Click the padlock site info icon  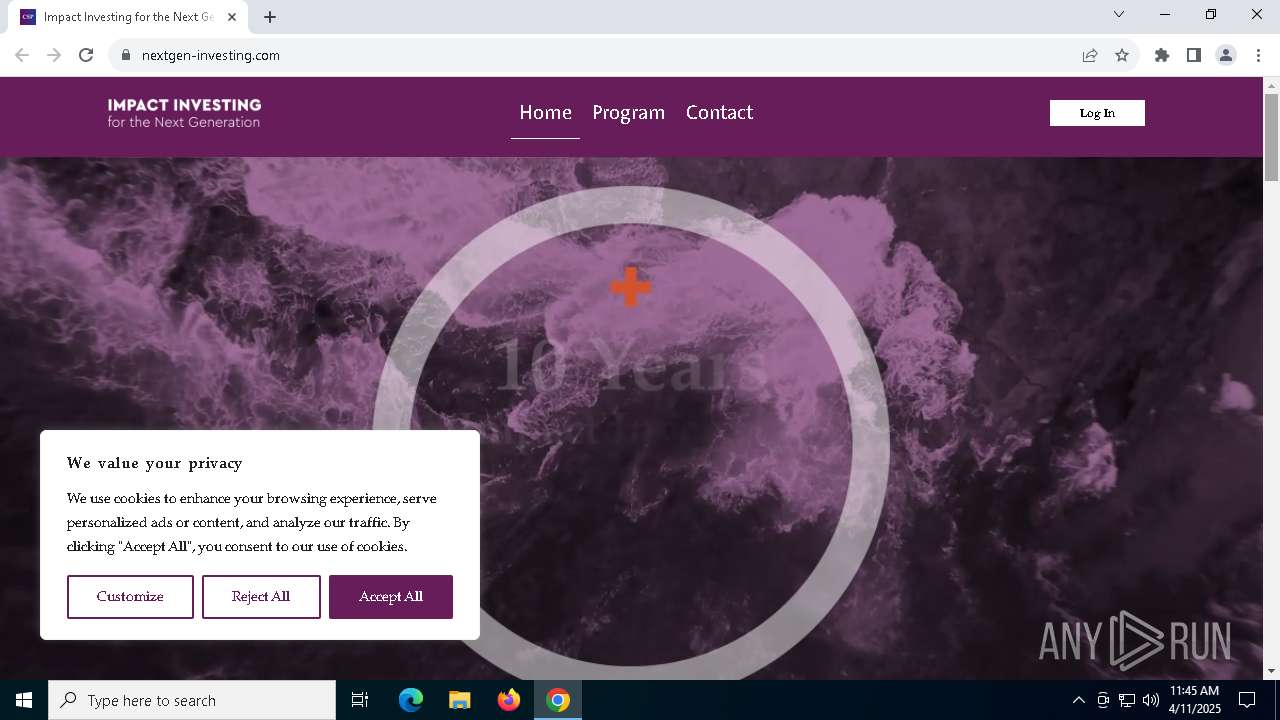pos(125,55)
